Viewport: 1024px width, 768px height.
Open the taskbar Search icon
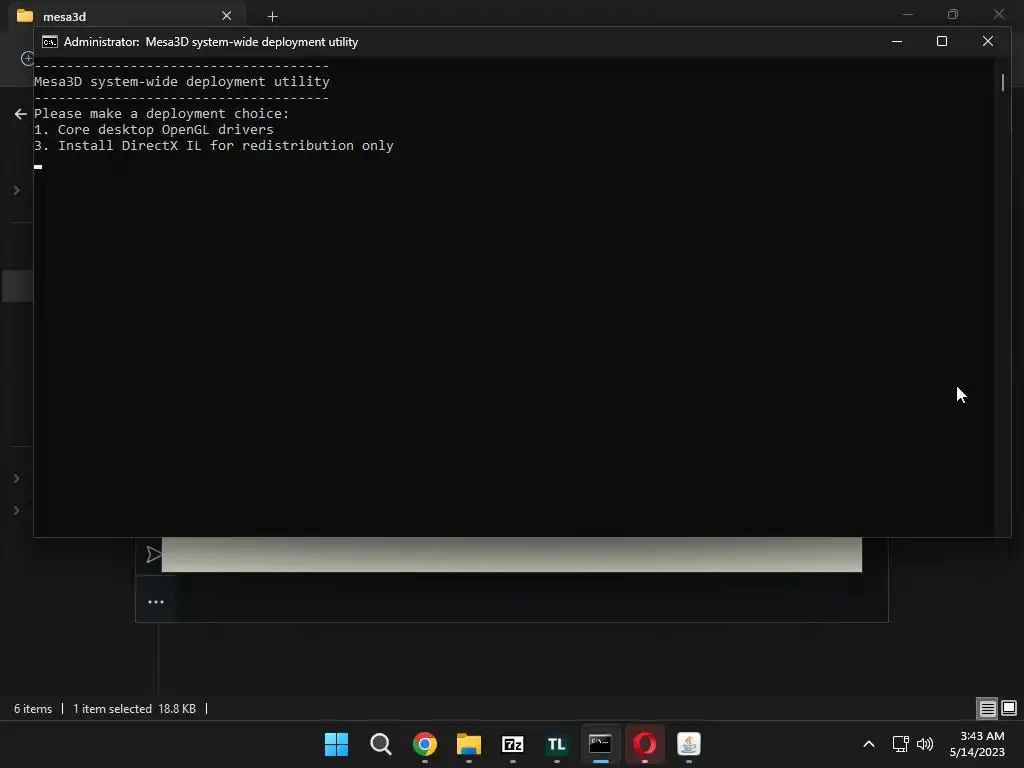tap(381, 744)
